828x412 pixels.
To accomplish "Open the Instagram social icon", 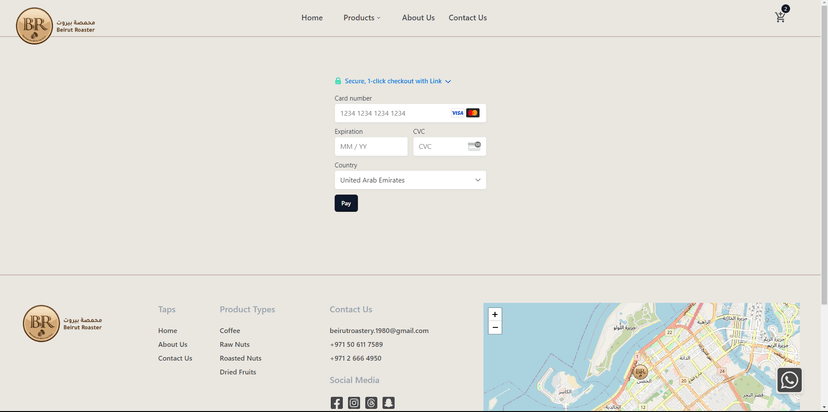I will [354, 403].
